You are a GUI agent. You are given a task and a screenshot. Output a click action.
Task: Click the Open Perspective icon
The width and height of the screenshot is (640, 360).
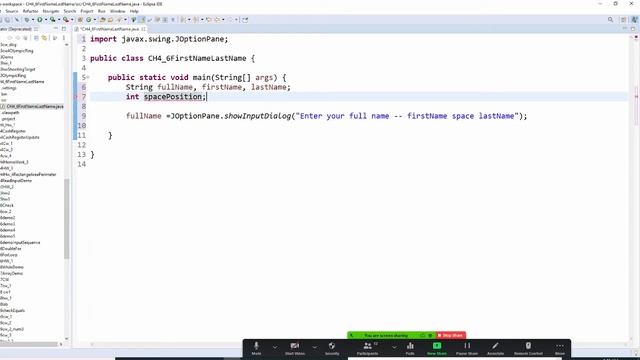click(x=624, y=20)
